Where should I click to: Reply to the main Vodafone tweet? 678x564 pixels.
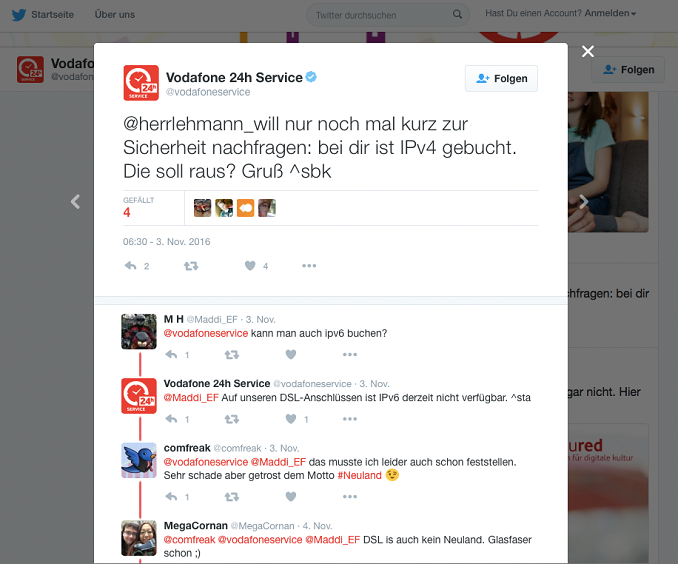point(131,266)
